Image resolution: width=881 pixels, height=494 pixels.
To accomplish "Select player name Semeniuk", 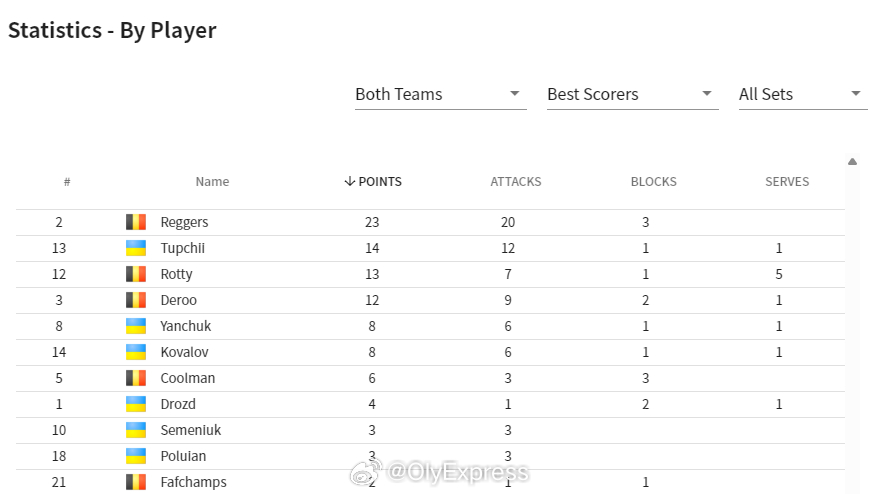I will click(190, 430).
